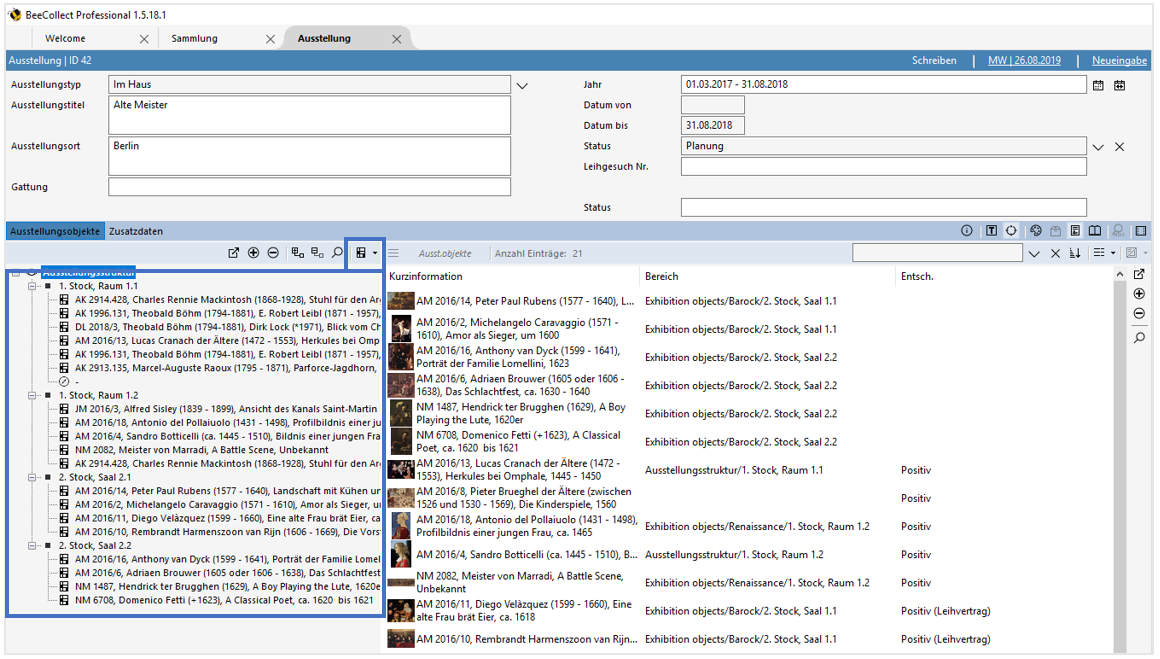The width and height of the screenshot is (1160, 659).
Task: Click the 'MW | 26.08.2019' link
Action: tap(1024, 61)
